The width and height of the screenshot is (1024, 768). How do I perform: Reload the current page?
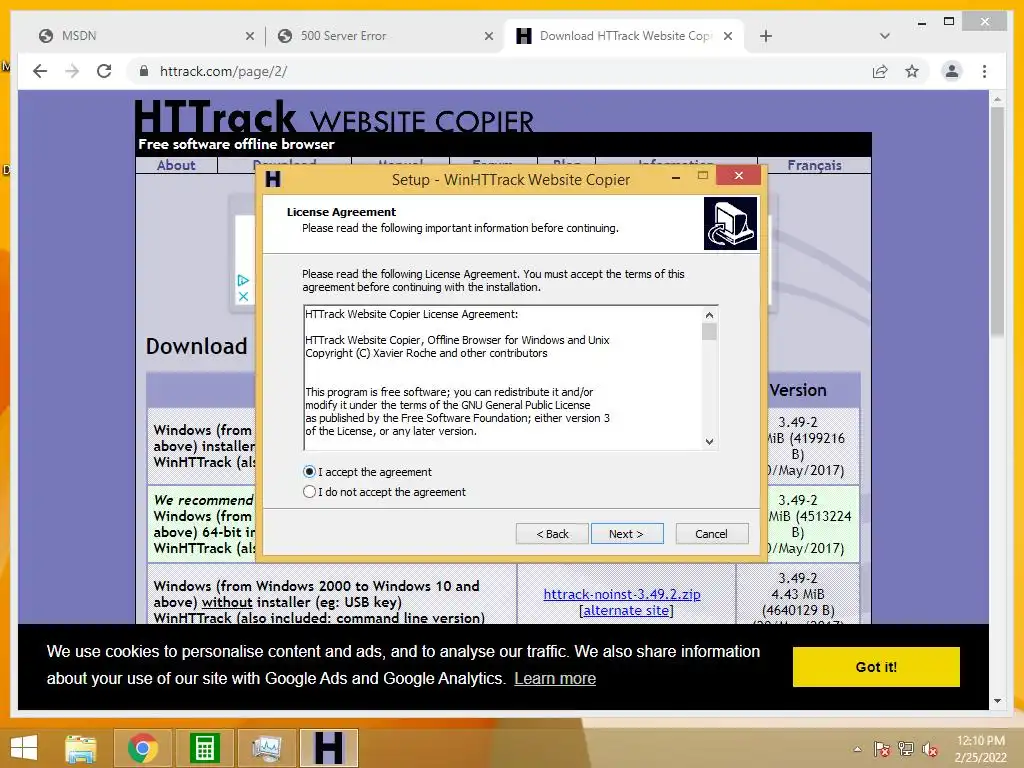click(104, 71)
